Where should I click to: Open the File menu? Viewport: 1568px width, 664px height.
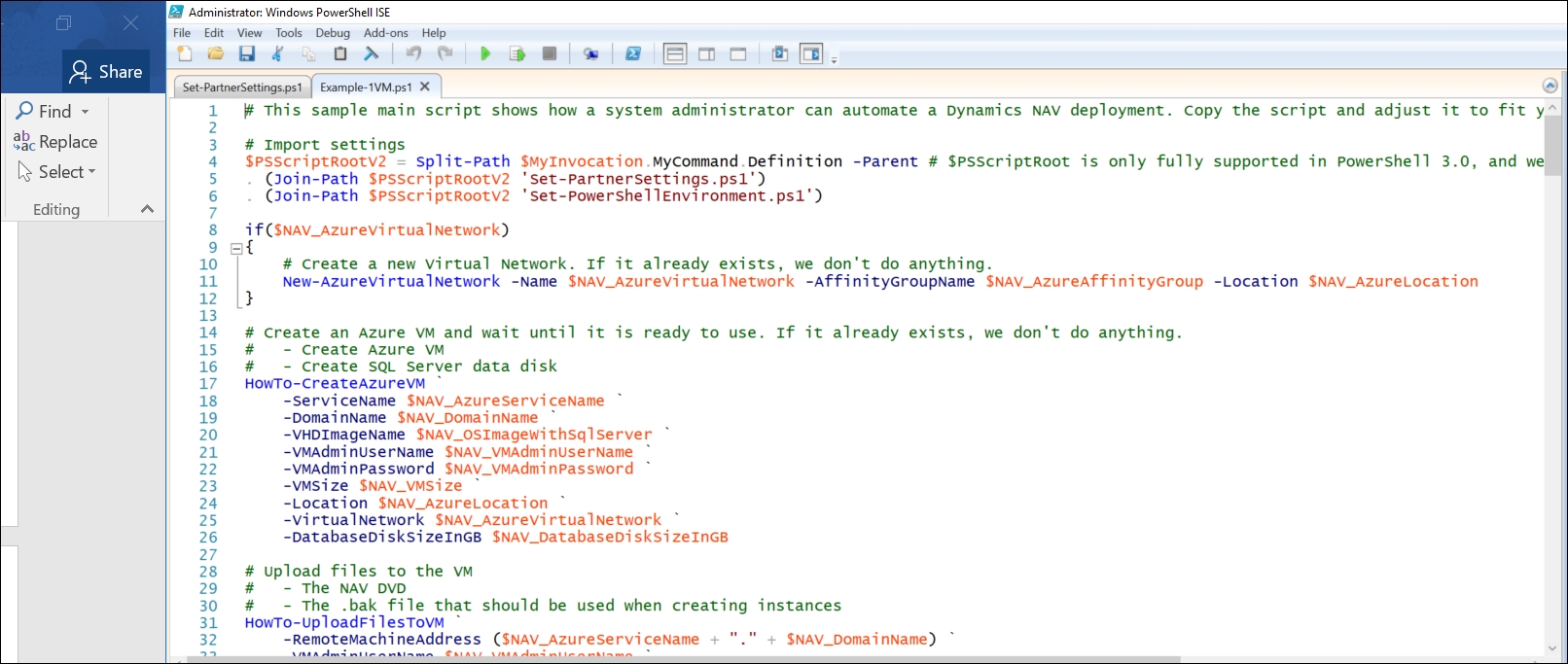(182, 33)
